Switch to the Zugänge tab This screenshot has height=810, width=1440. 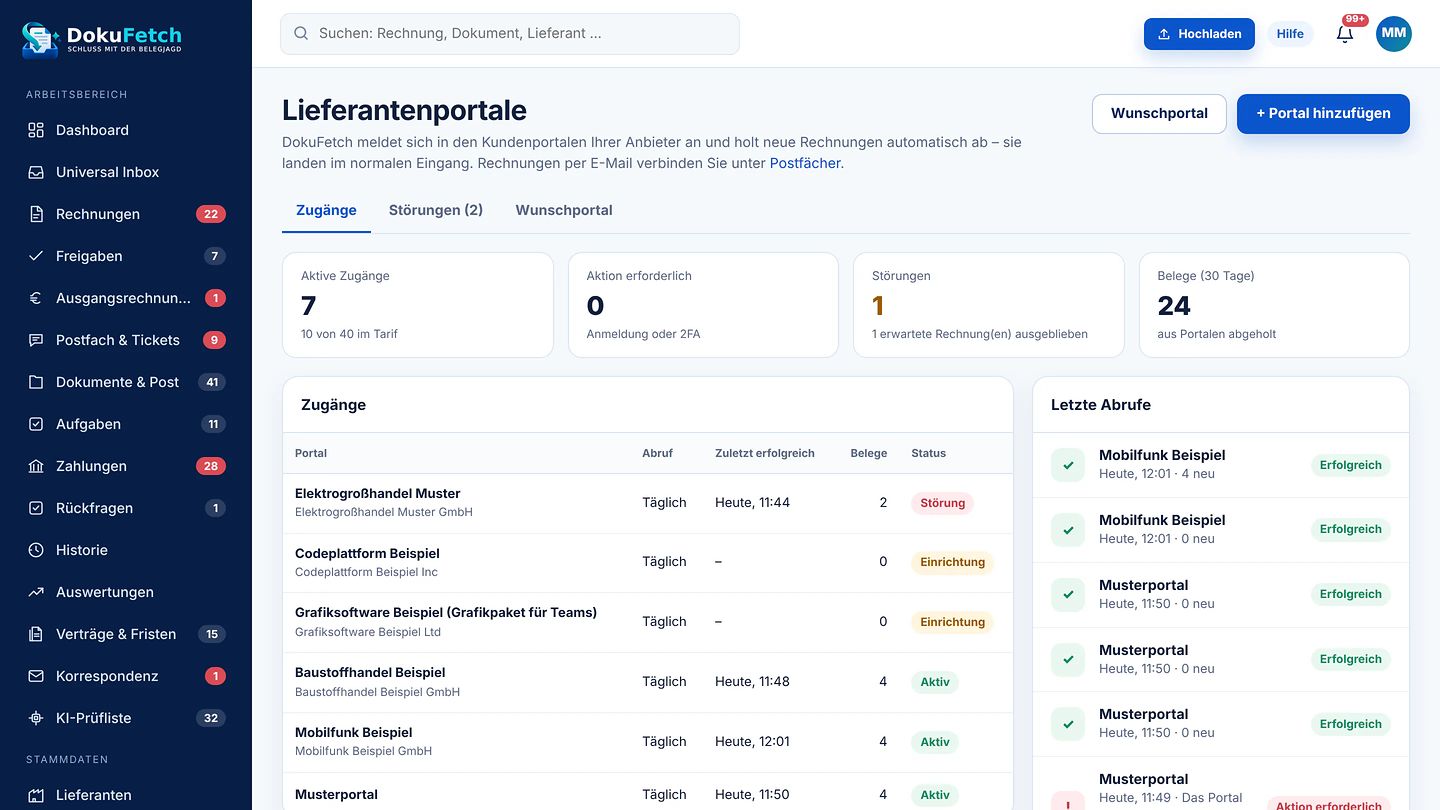coord(326,210)
